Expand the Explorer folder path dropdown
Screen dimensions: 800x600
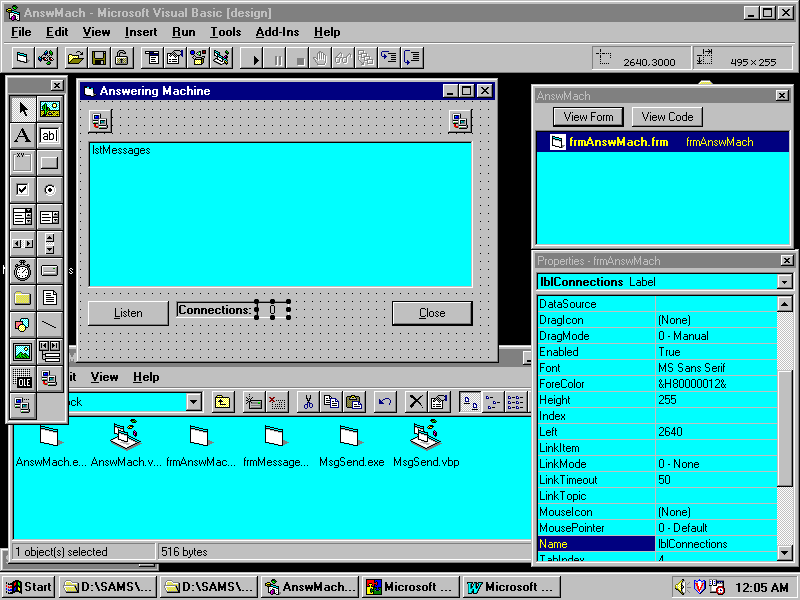click(194, 402)
